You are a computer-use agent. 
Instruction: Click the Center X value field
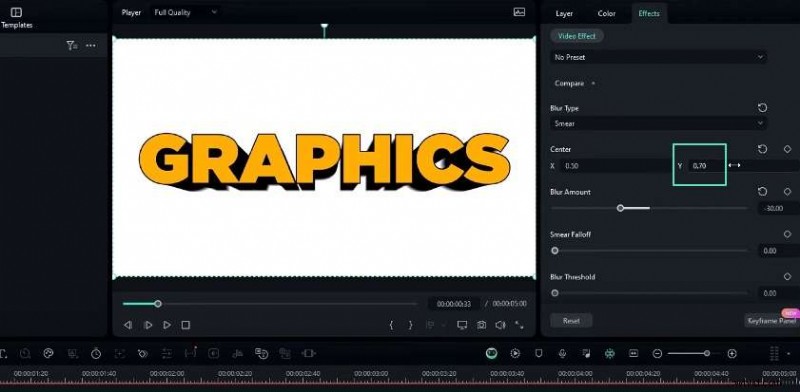click(x=616, y=165)
